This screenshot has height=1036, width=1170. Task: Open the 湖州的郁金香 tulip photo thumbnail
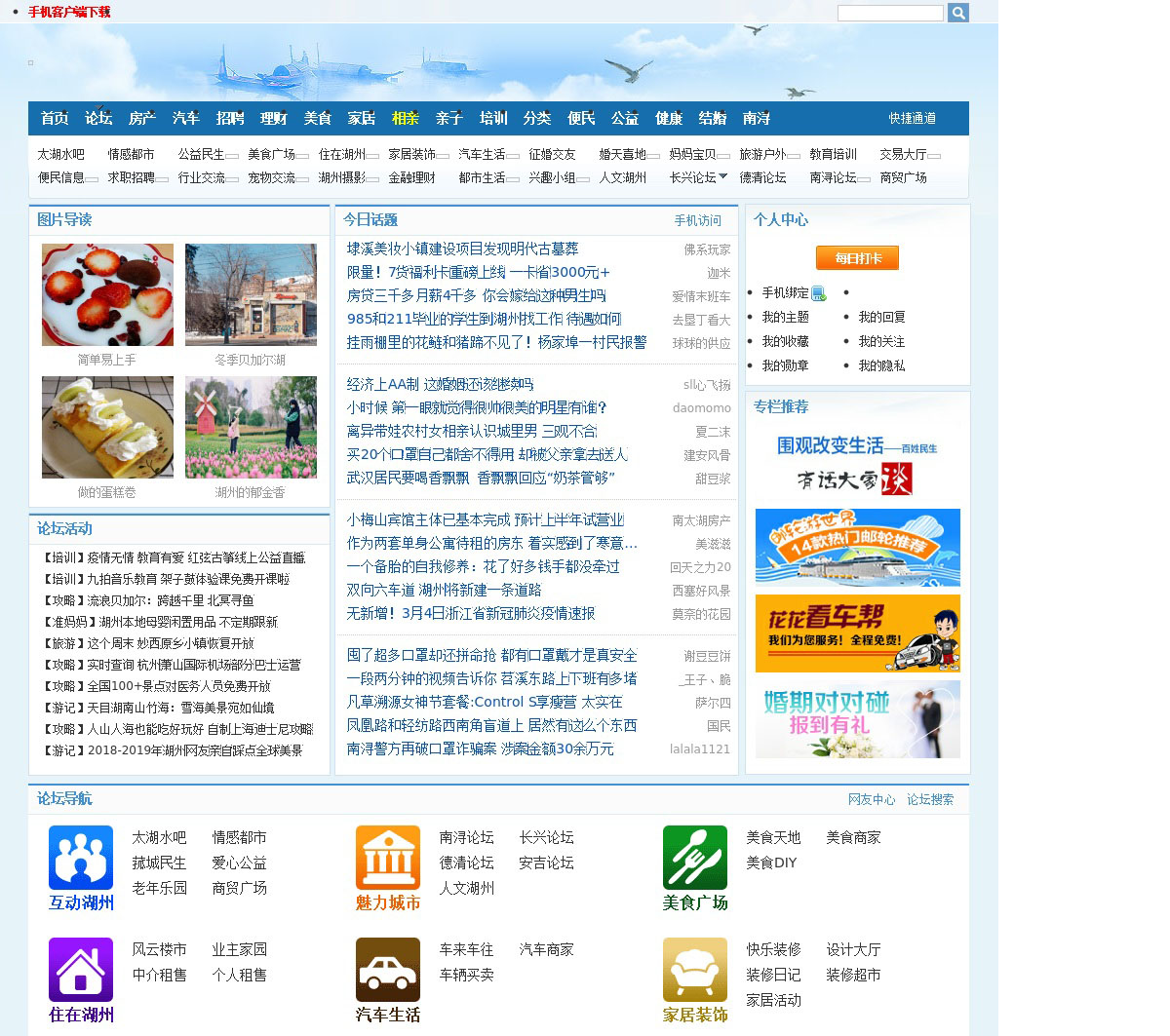coord(251,427)
